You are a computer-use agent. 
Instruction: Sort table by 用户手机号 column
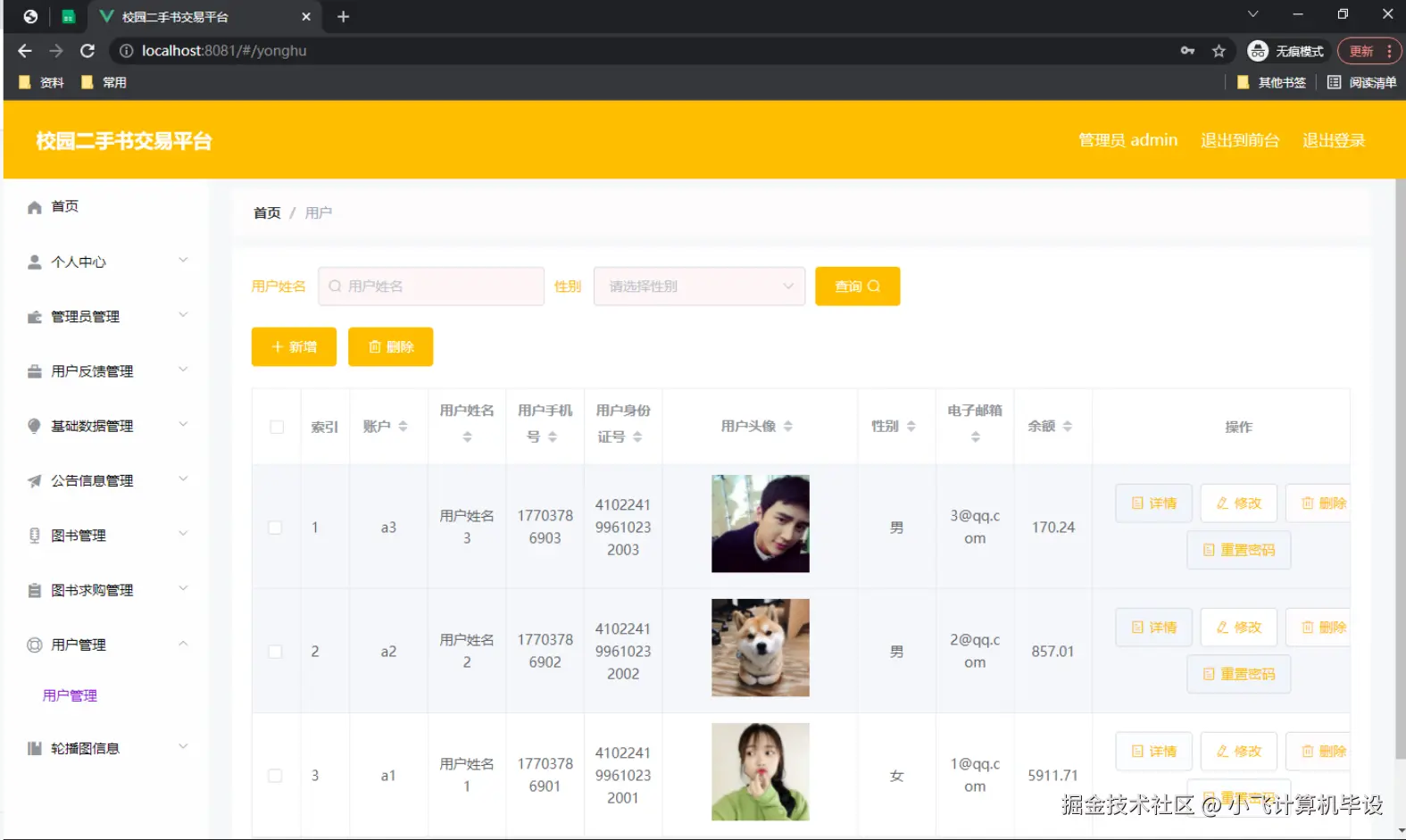[x=553, y=437]
